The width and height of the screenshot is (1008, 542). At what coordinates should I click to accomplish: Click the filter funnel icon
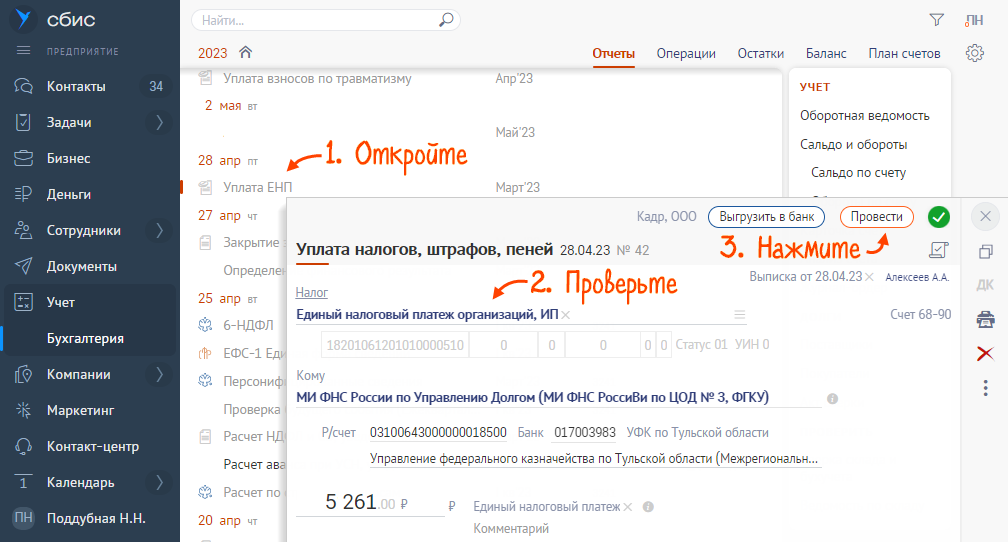936,19
